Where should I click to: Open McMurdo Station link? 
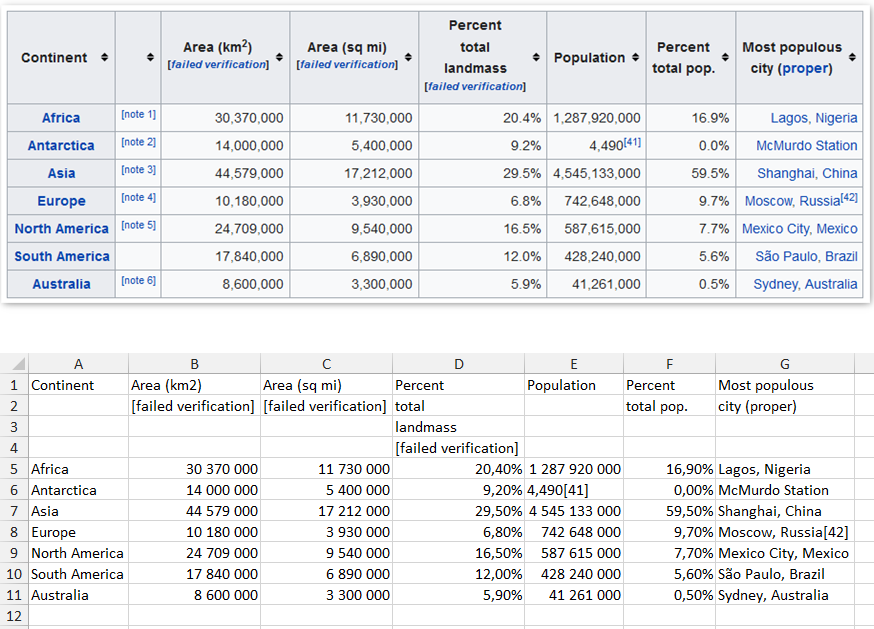tap(807, 146)
